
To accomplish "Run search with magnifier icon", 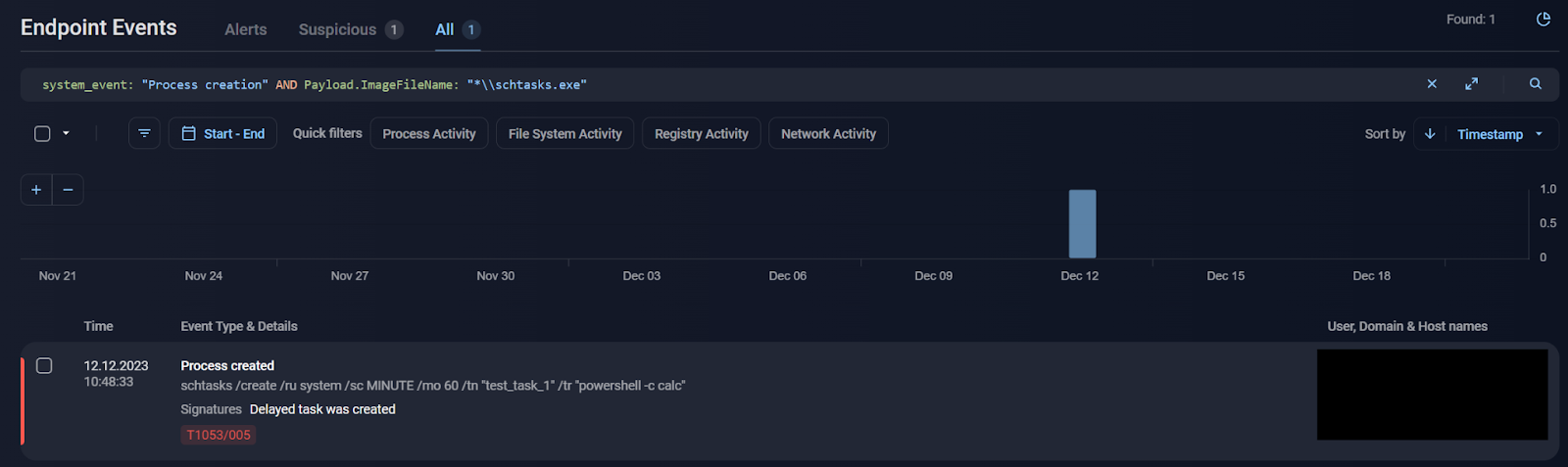I will click(1536, 84).
